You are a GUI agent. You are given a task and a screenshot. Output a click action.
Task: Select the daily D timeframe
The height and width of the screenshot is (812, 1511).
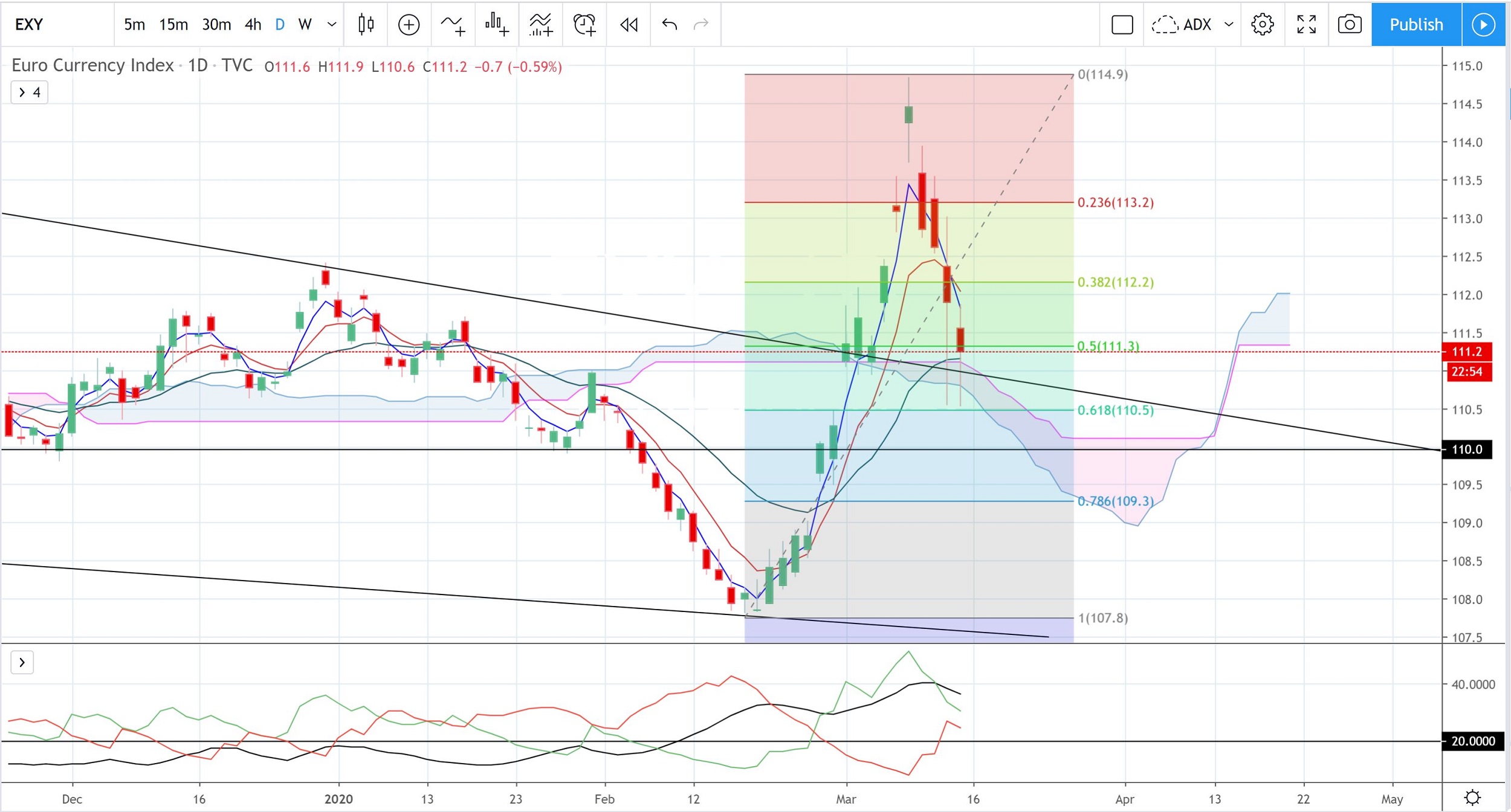point(280,24)
